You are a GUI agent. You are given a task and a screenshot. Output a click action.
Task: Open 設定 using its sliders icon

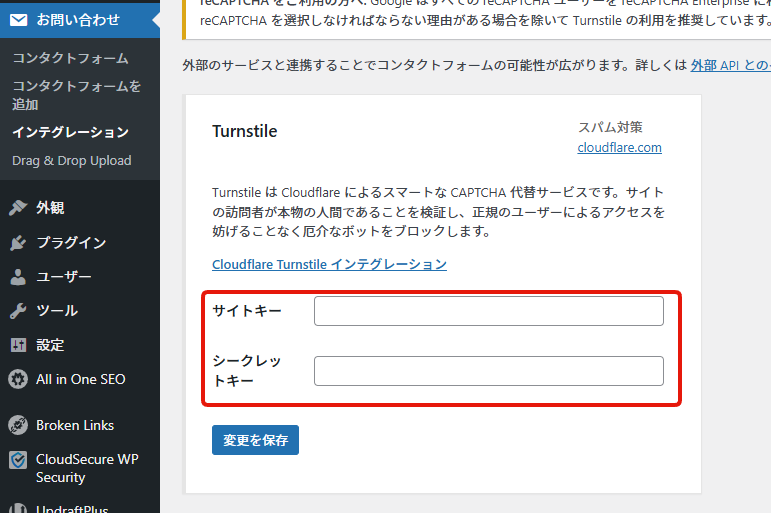tap(18, 345)
